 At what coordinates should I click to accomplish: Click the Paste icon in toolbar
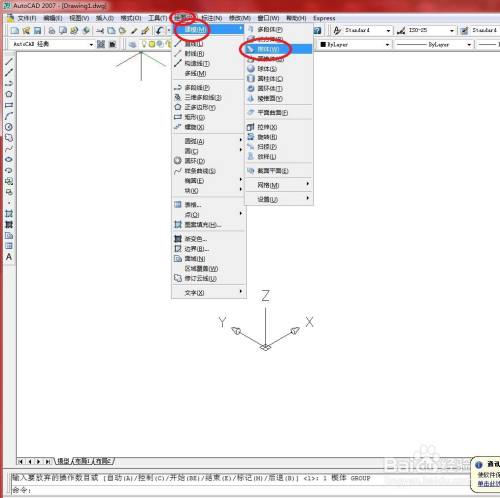(123, 31)
